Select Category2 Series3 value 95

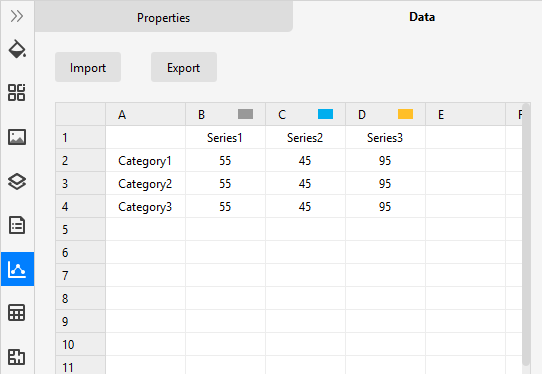(385, 184)
